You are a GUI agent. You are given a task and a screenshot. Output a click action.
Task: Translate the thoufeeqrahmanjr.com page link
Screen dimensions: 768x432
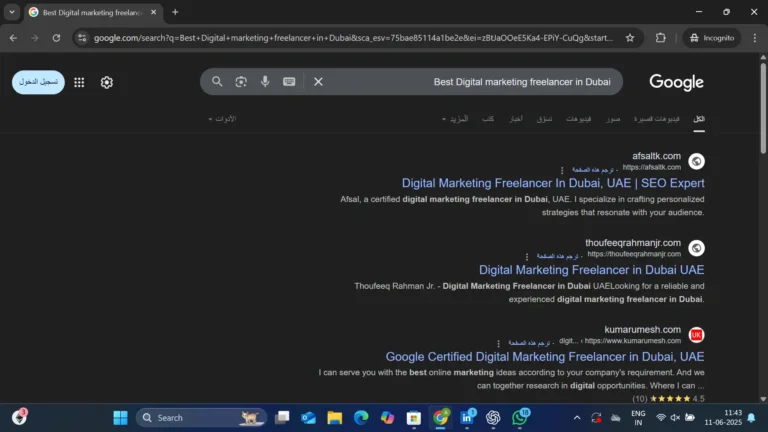click(x=557, y=257)
